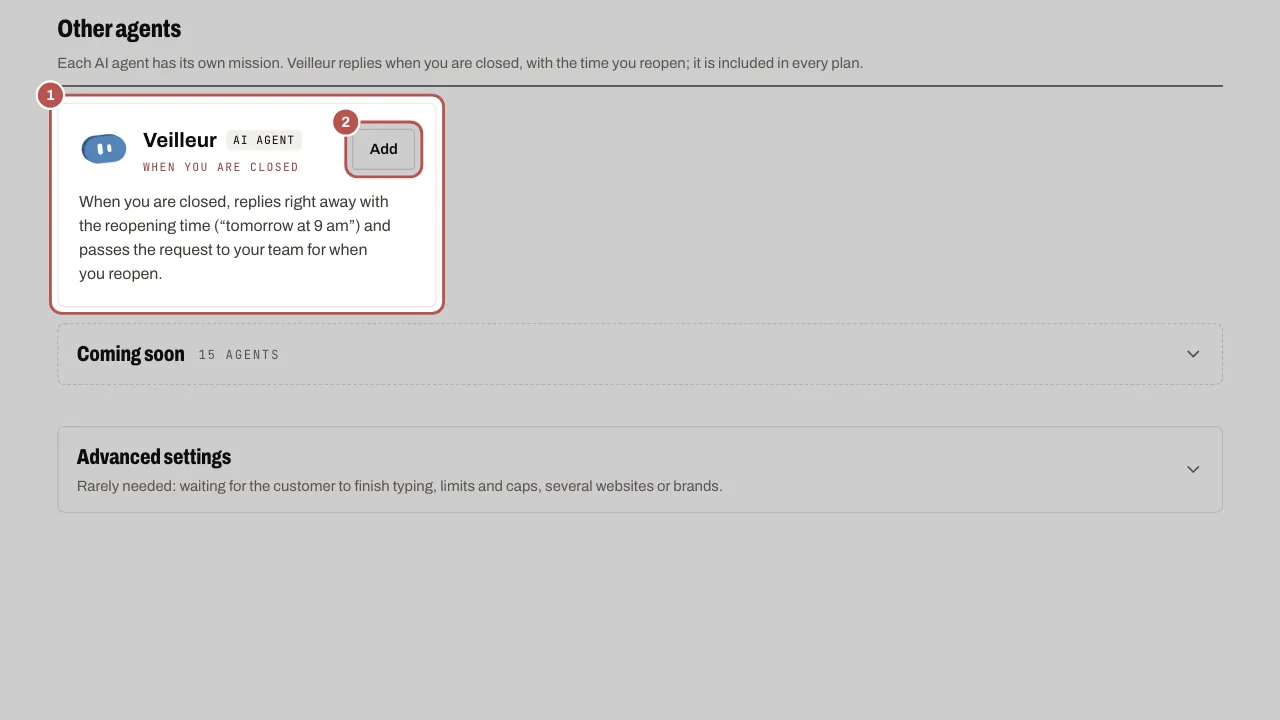Click the 15 AGENTS count label

click(239, 355)
